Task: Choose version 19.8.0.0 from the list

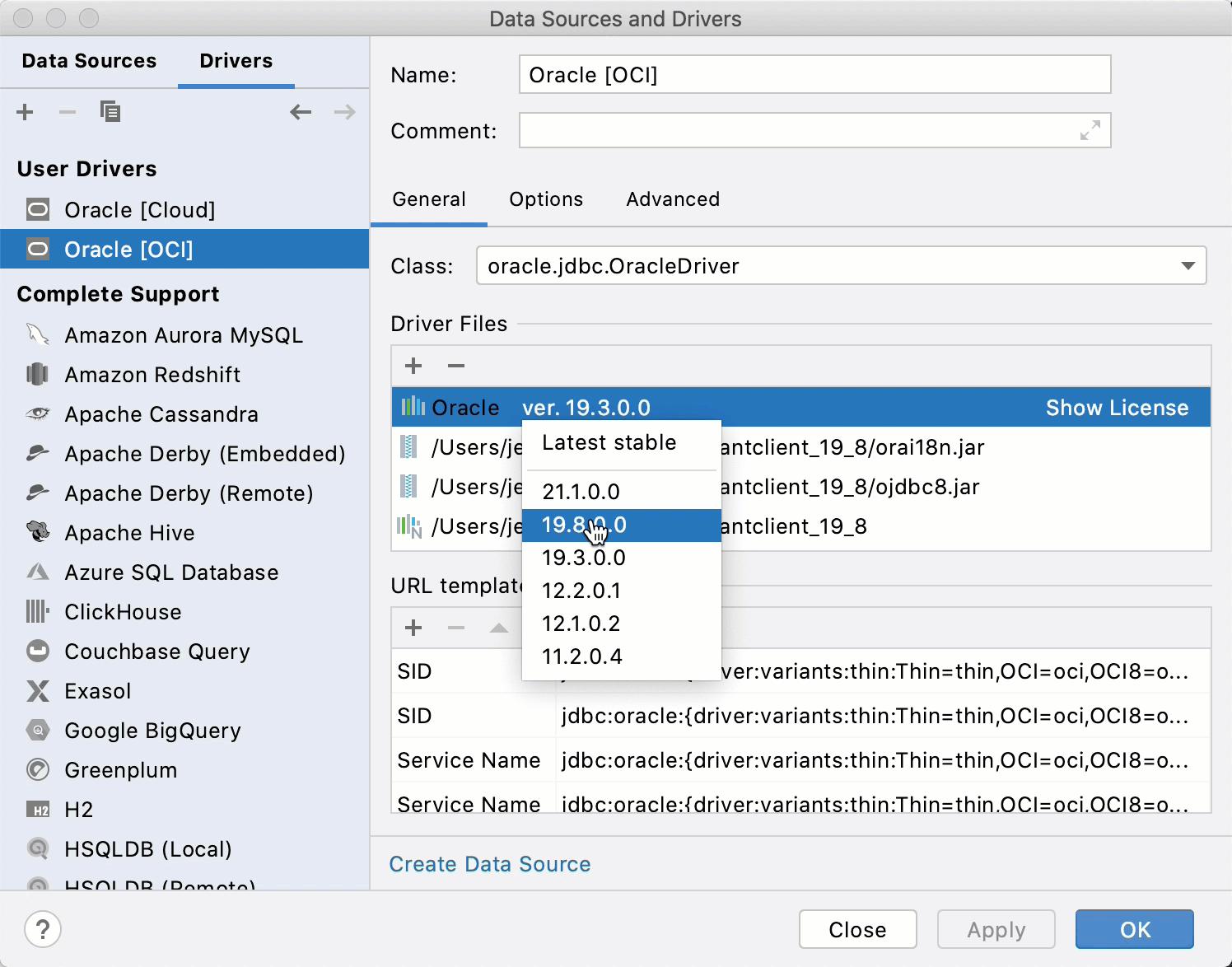Action: point(584,526)
